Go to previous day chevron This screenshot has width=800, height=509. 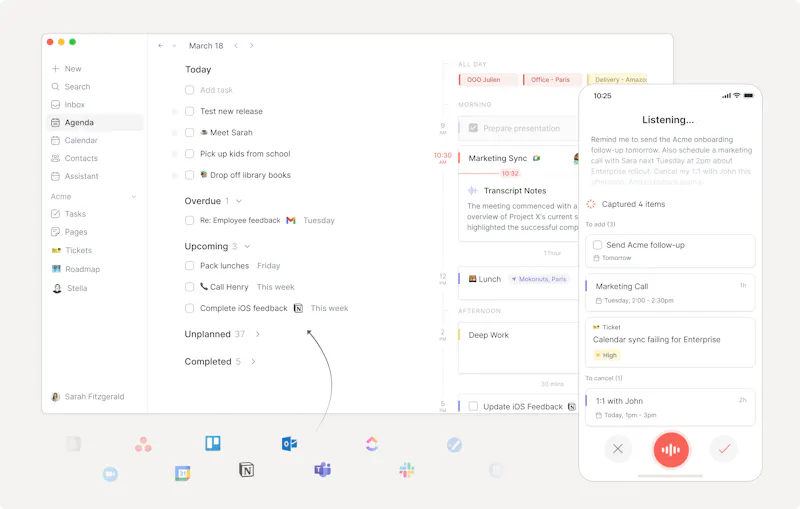pos(236,46)
